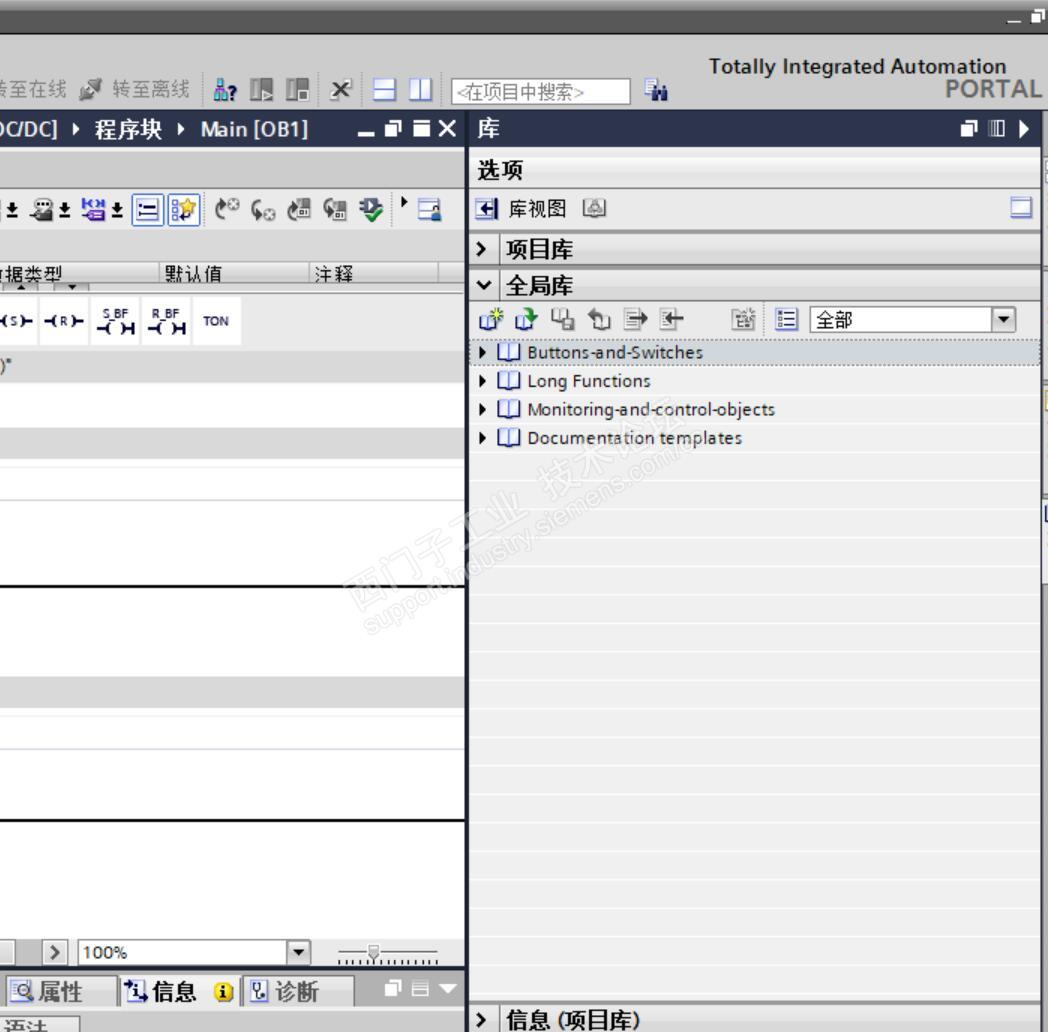Click in the project search field

click(541, 91)
